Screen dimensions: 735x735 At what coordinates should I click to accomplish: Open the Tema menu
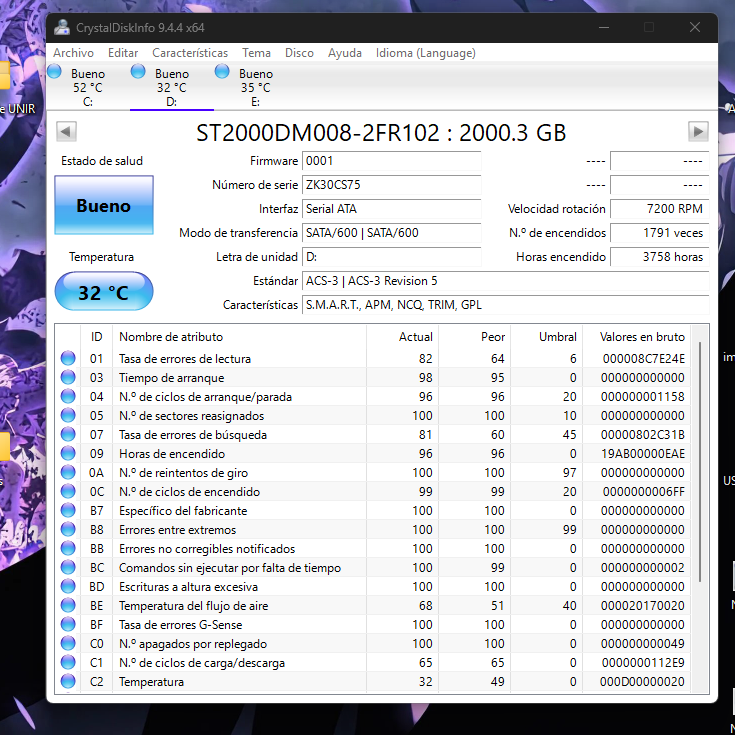(256, 53)
